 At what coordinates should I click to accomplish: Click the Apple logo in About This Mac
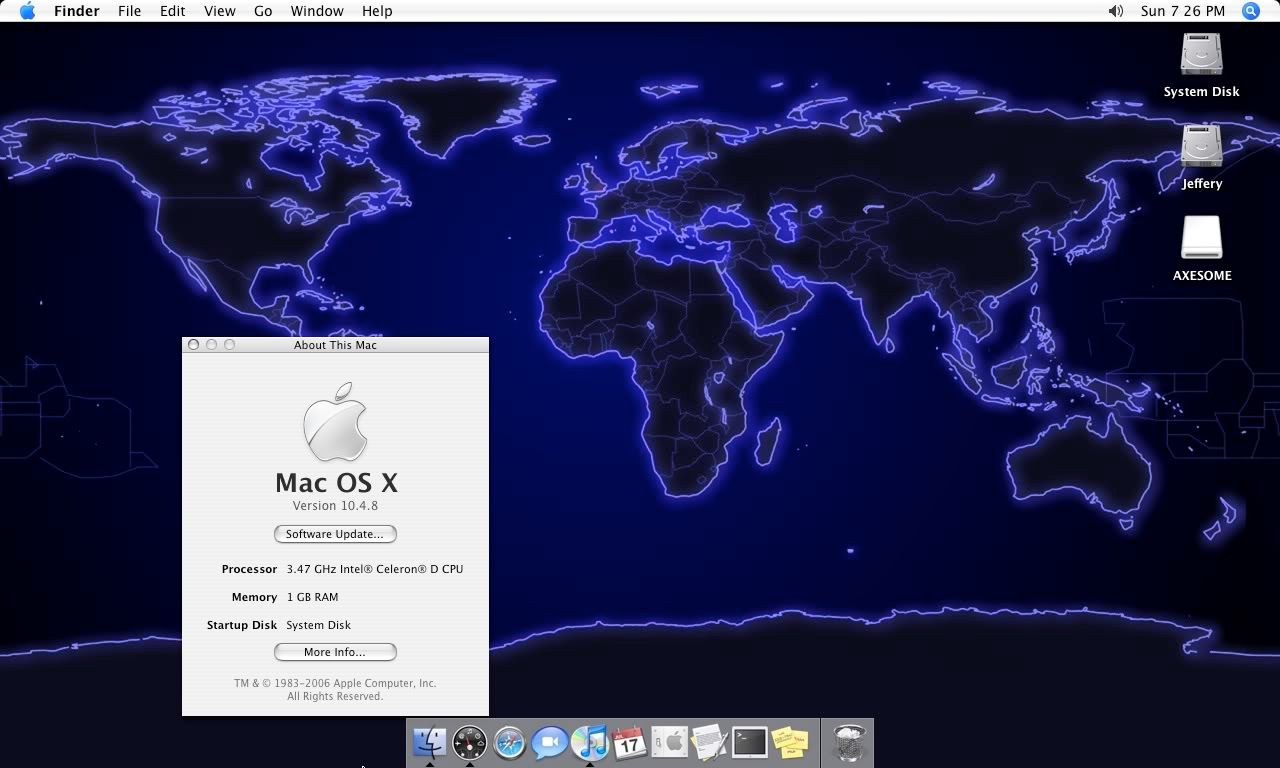tap(335, 421)
